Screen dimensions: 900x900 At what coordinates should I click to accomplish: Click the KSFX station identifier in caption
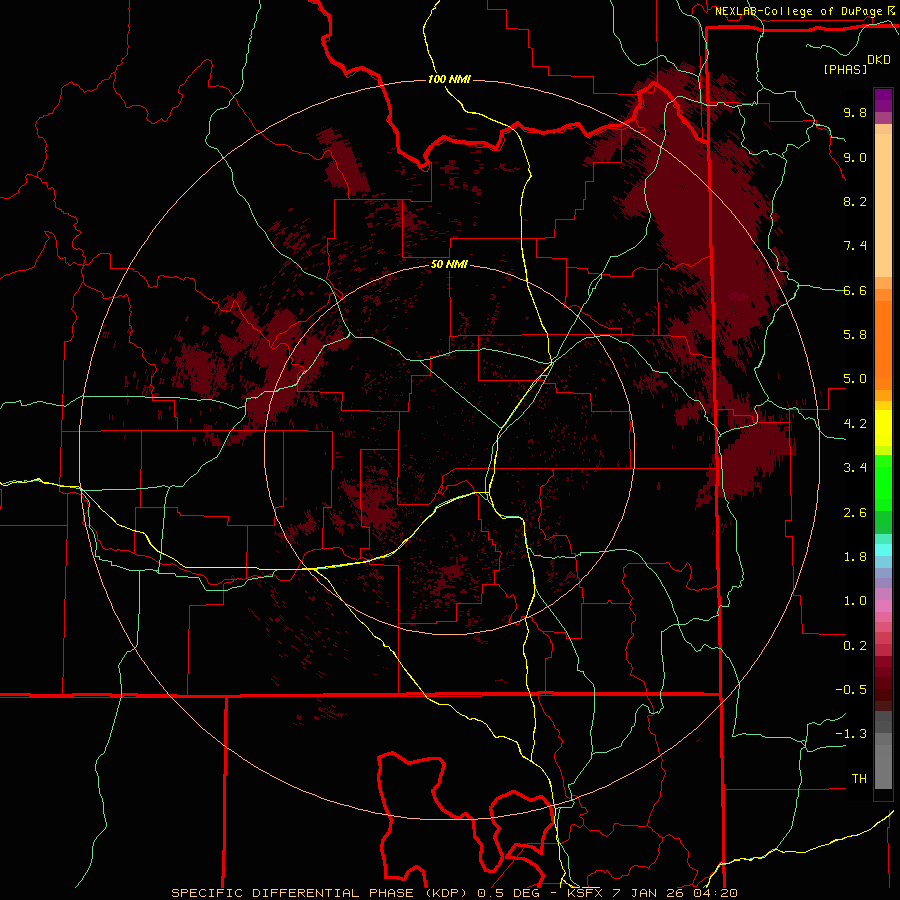584,893
